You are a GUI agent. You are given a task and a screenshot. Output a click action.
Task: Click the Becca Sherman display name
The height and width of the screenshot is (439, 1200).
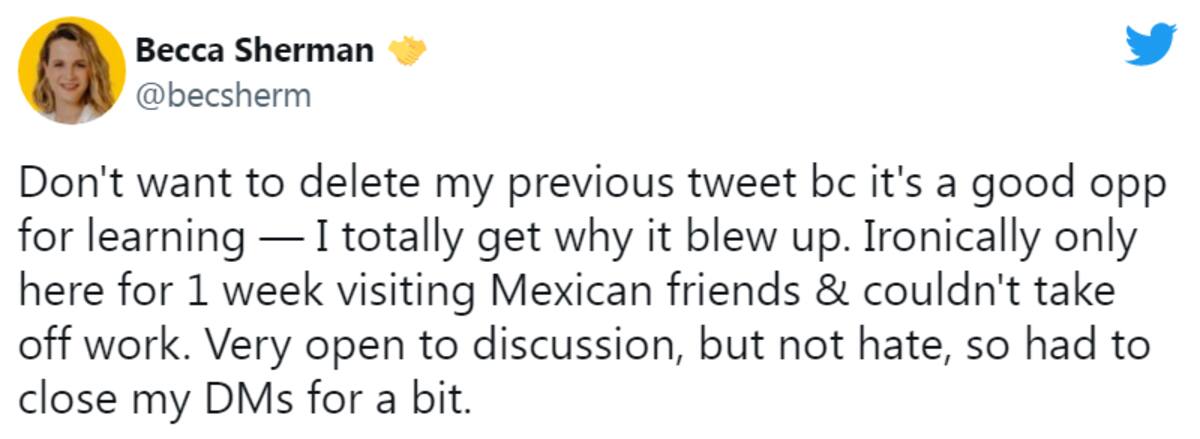(x=254, y=51)
